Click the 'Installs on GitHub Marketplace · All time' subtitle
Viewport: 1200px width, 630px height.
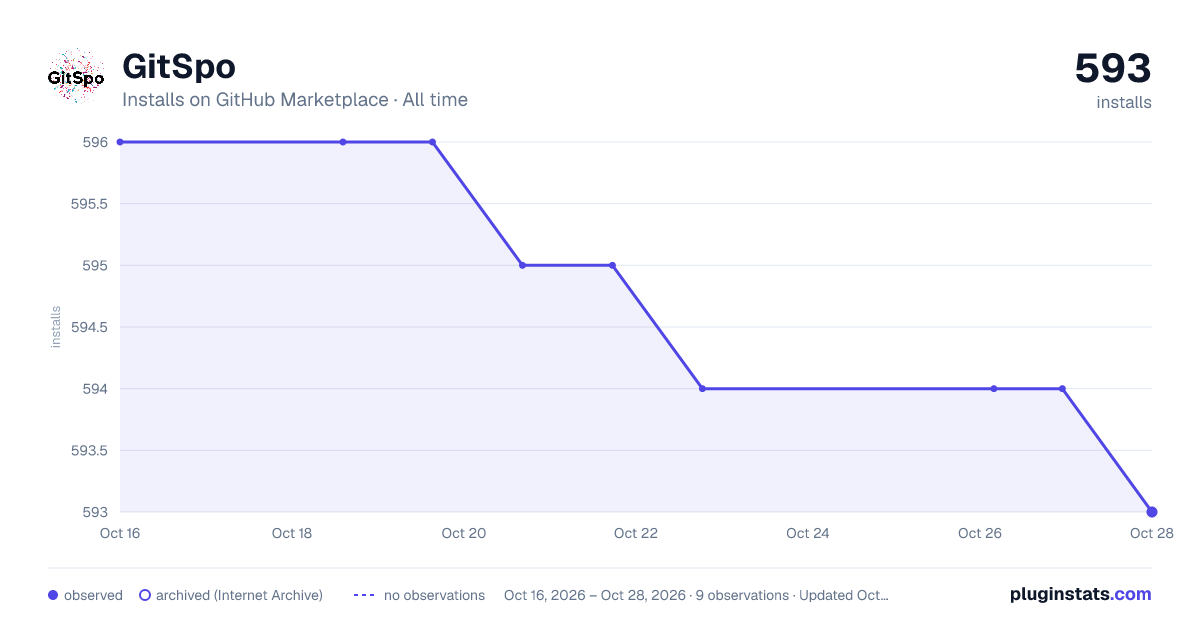click(x=295, y=100)
